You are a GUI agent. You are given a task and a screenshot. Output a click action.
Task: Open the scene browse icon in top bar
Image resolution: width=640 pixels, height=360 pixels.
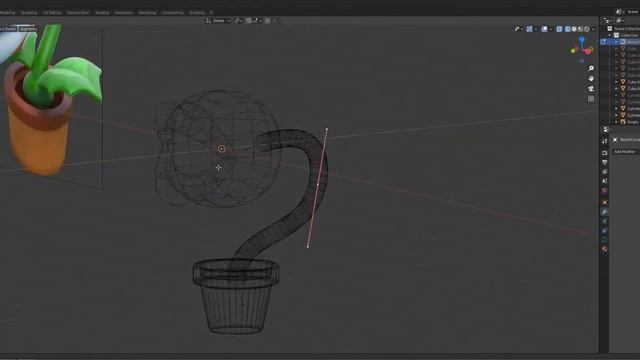(x=620, y=12)
